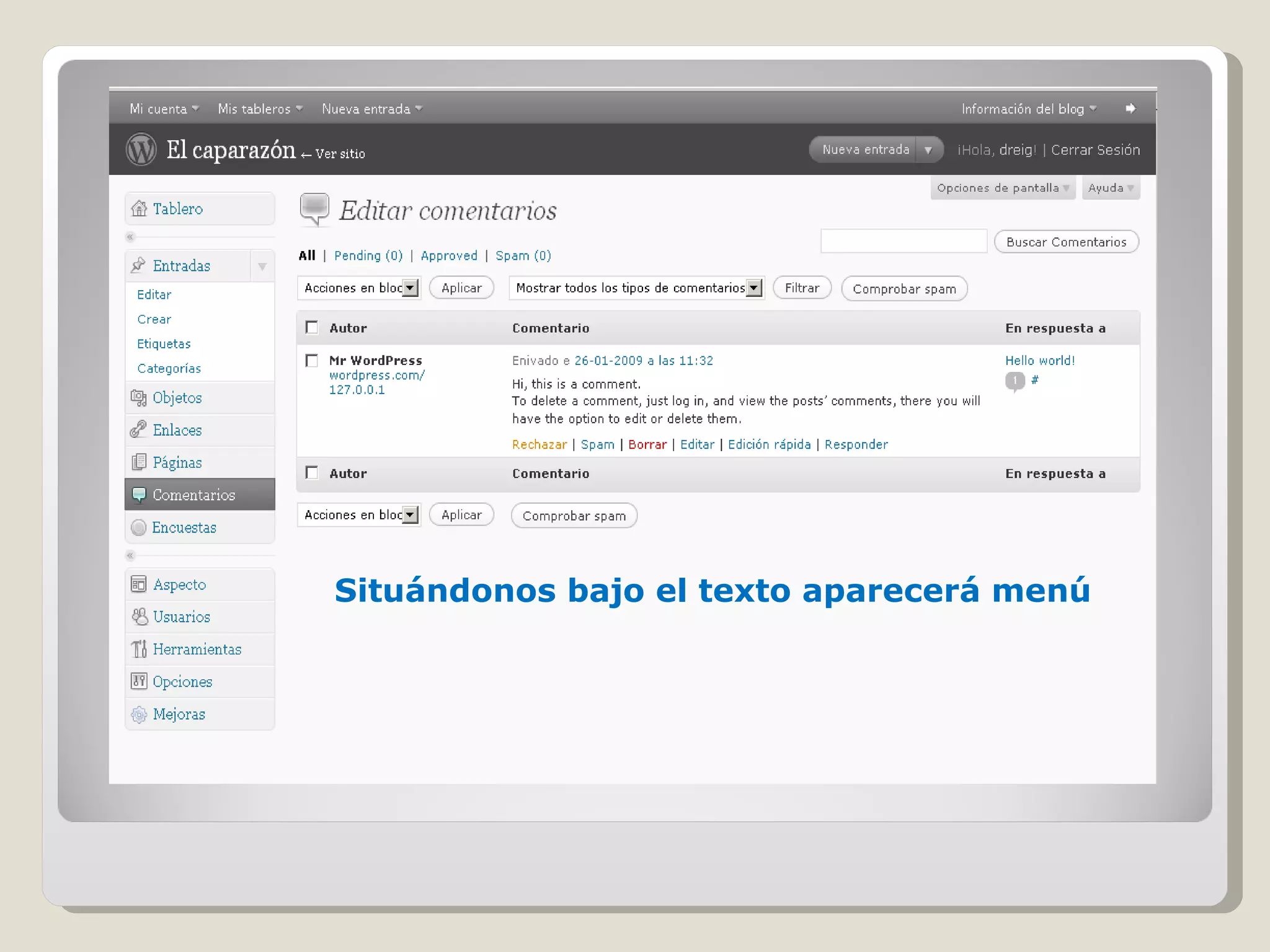The width and height of the screenshot is (1270, 952).
Task: Click the Spam action link under the comment
Action: 598,445
